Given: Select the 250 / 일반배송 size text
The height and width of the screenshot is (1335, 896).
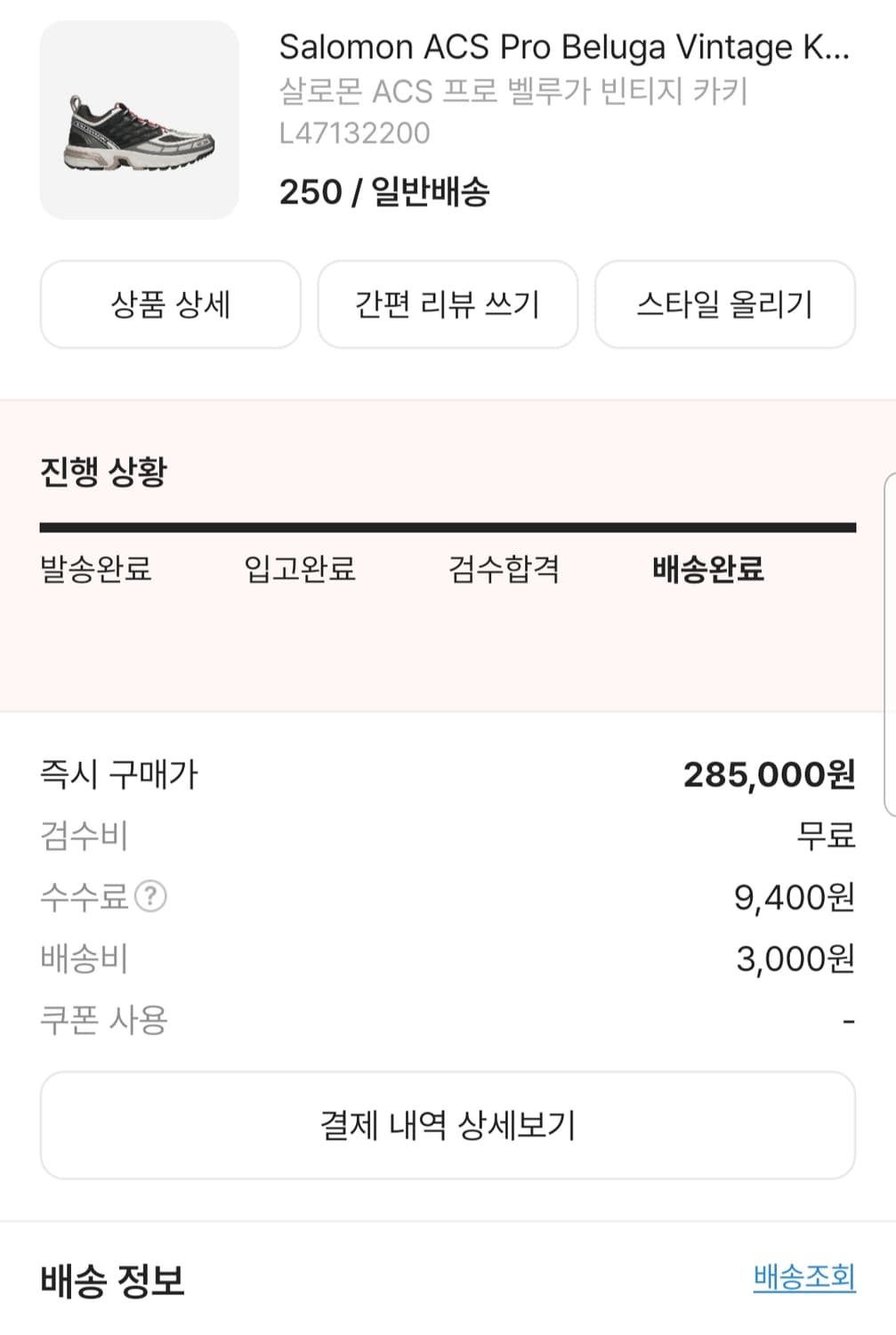Looking at the screenshot, I should (x=384, y=191).
